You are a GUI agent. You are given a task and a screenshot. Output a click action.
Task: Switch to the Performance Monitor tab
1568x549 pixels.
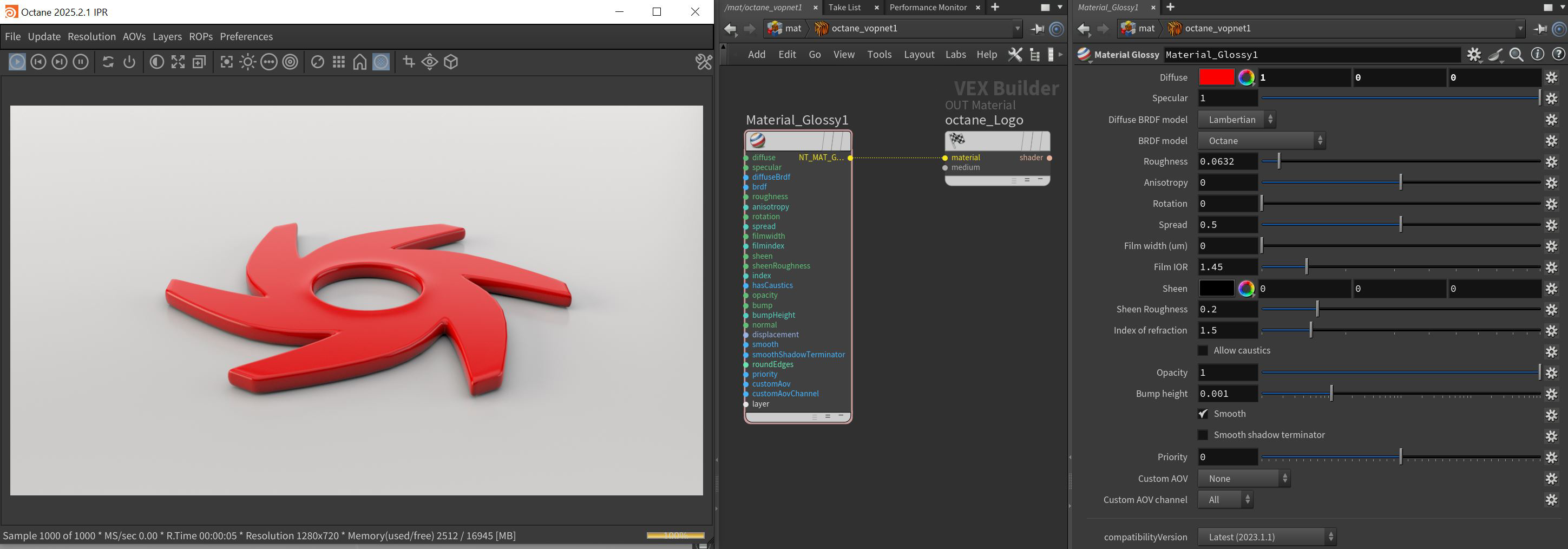tap(928, 7)
